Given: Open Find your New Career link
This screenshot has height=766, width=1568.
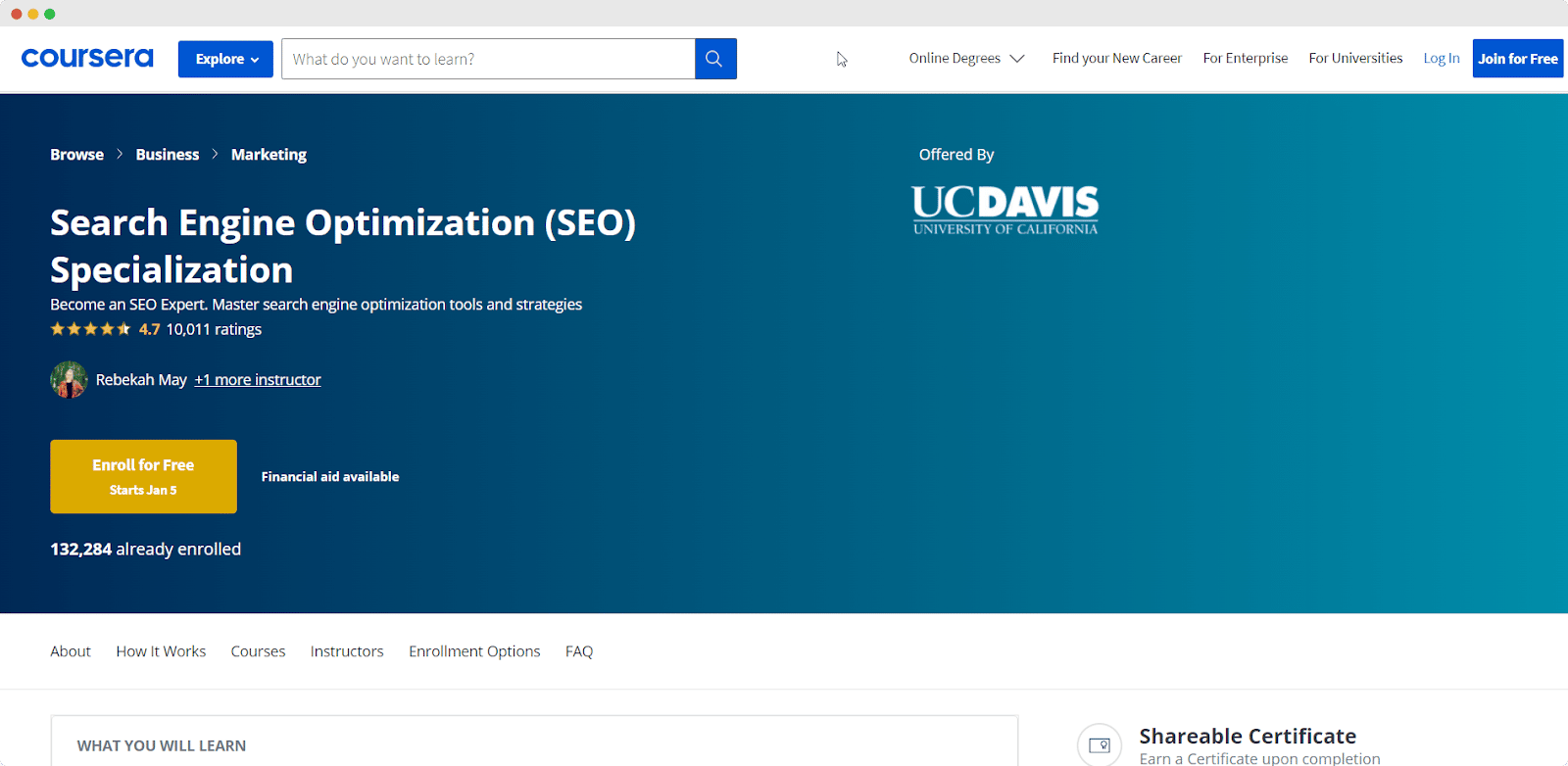Looking at the screenshot, I should (1117, 59).
